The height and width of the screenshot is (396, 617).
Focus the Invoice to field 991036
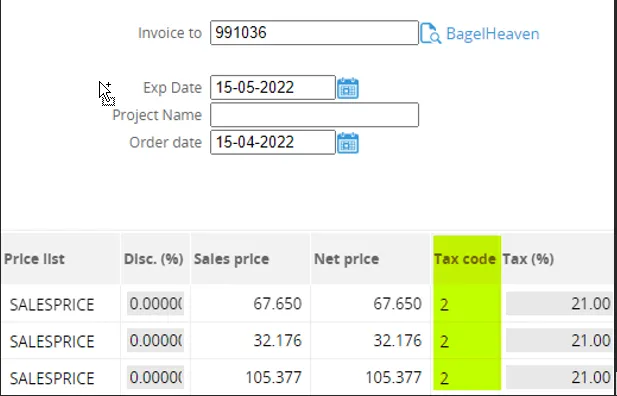(x=314, y=33)
